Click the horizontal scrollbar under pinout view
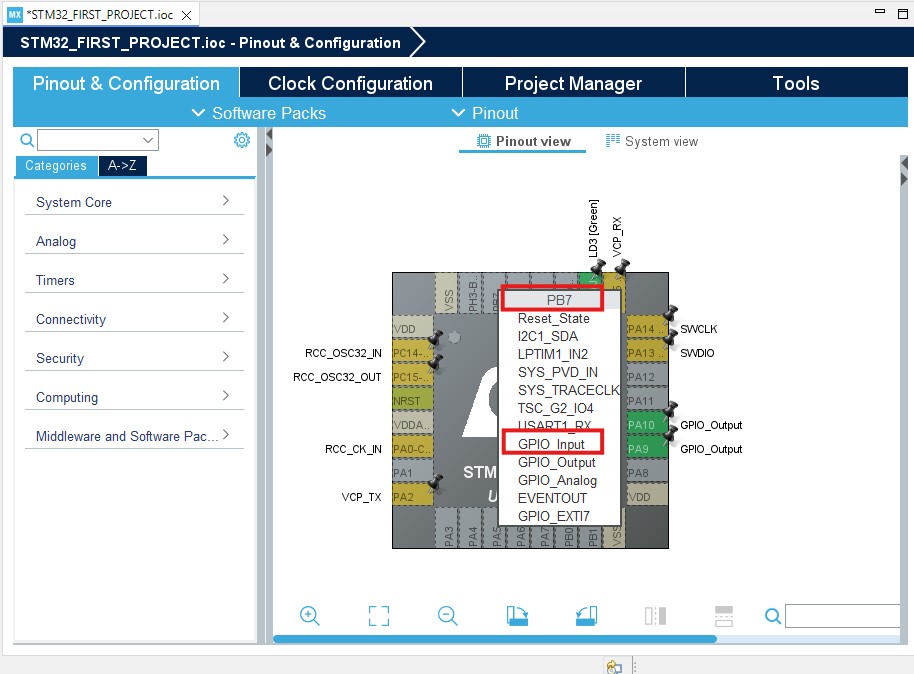 tap(495, 639)
